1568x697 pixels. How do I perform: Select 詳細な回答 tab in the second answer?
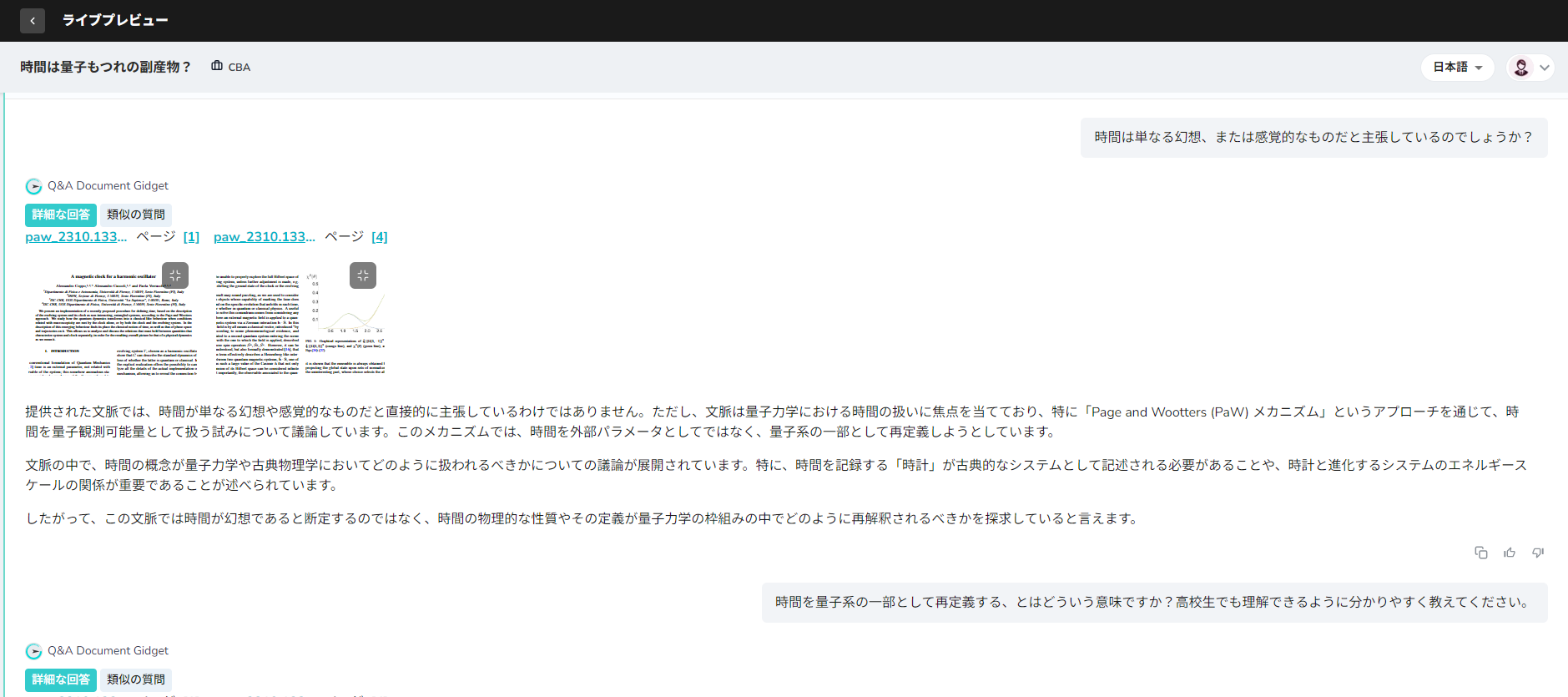coord(61,679)
